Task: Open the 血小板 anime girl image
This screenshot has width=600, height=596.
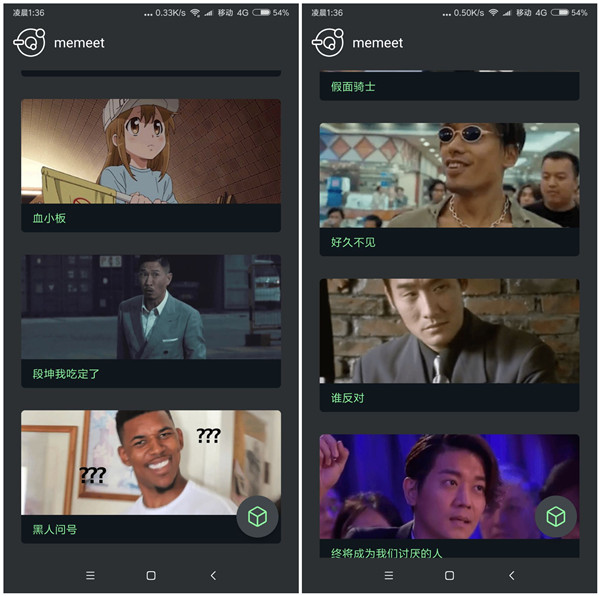Action: (150, 151)
